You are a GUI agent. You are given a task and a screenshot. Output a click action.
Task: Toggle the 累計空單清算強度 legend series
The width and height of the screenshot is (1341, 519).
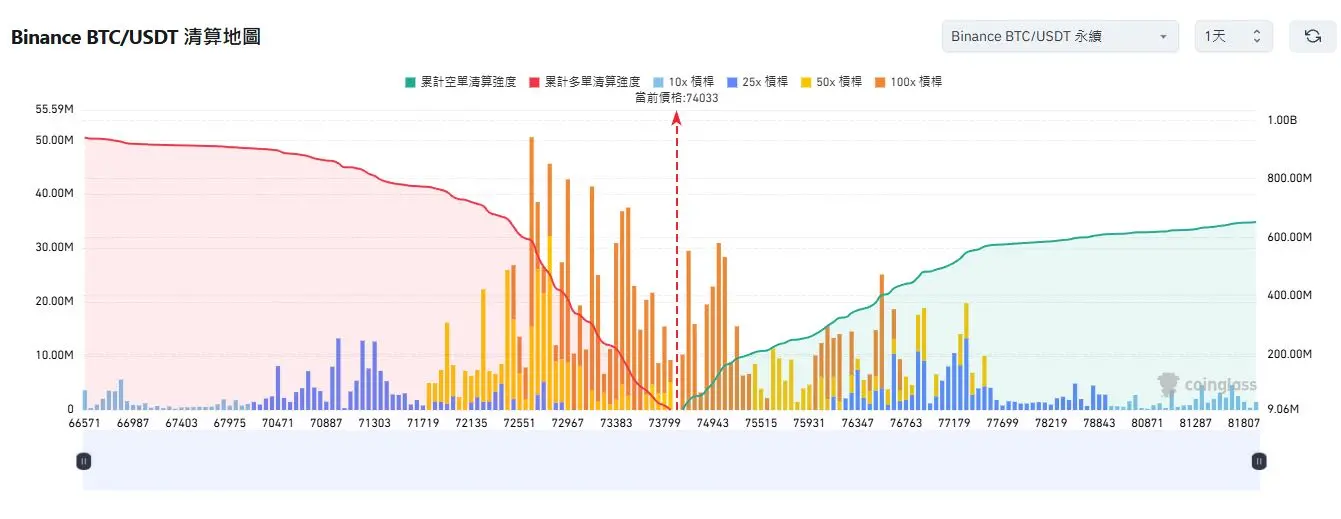point(459,82)
